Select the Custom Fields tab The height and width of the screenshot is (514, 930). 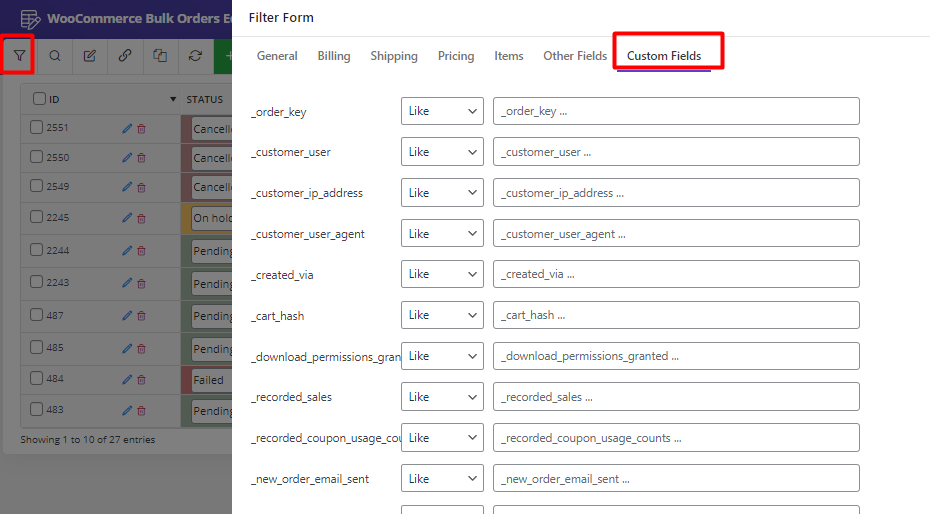[x=664, y=56]
